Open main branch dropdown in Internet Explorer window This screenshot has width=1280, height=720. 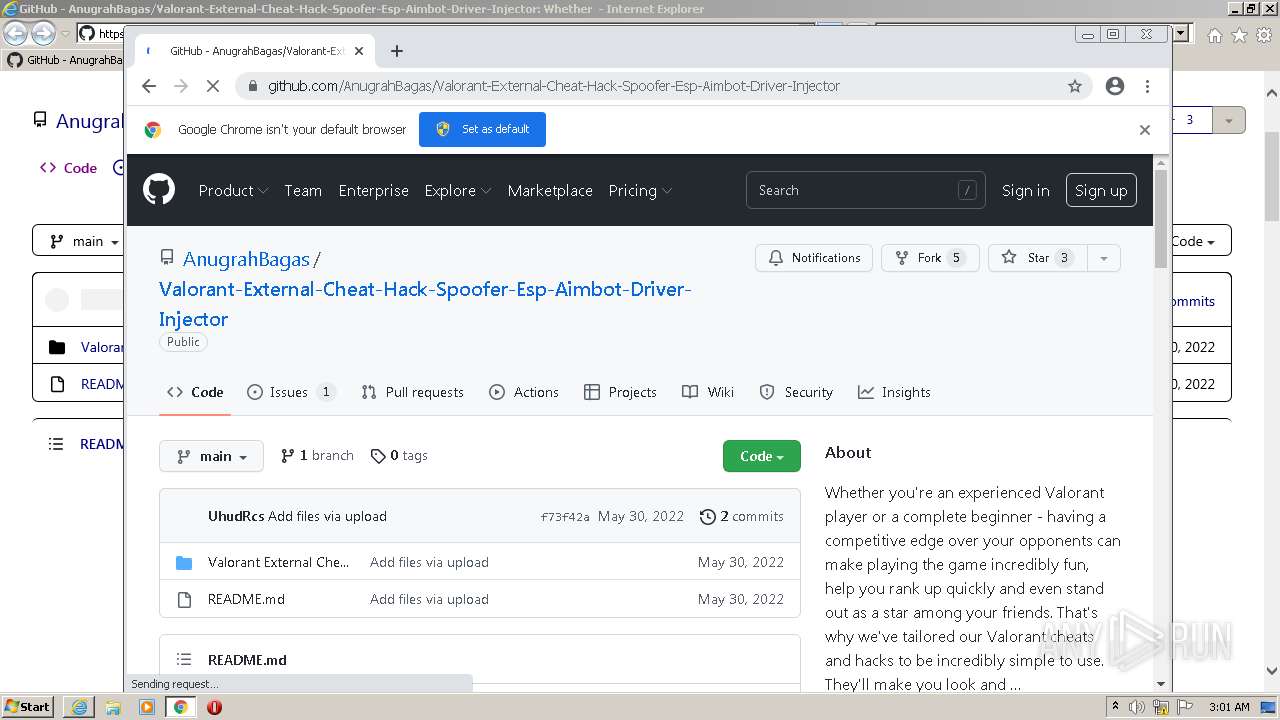coord(78,241)
